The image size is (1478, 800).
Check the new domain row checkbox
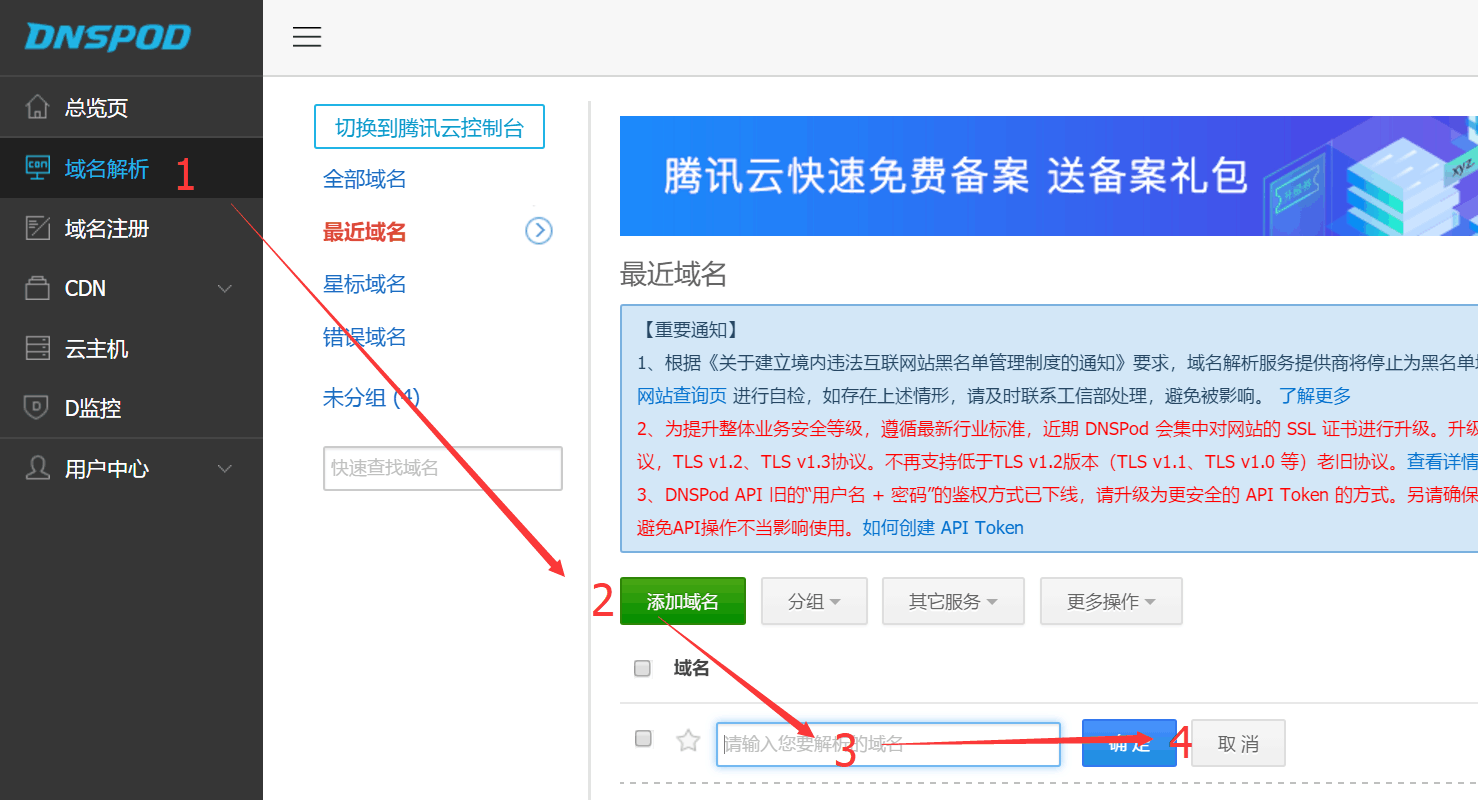click(x=643, y=738)
